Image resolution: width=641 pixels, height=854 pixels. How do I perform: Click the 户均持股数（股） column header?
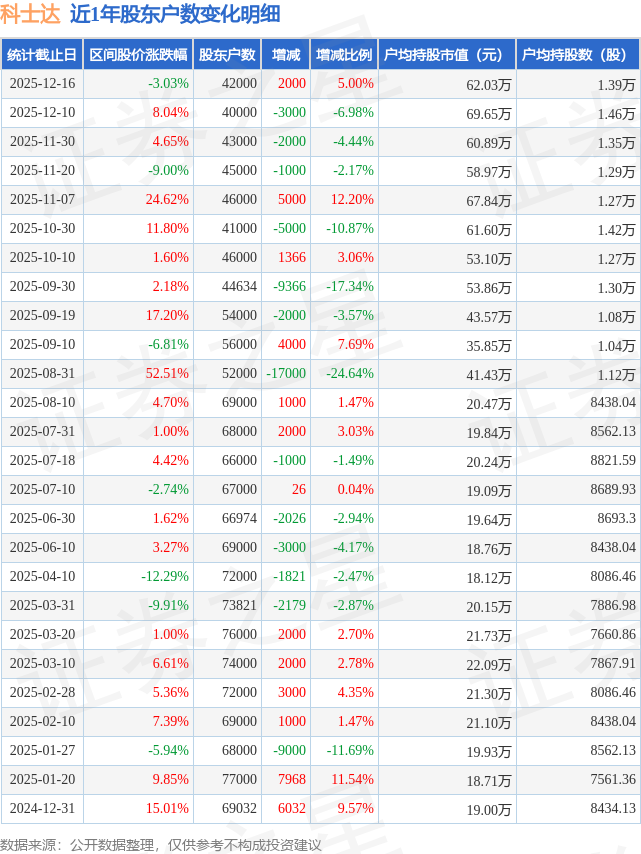[x=579, y=55]
